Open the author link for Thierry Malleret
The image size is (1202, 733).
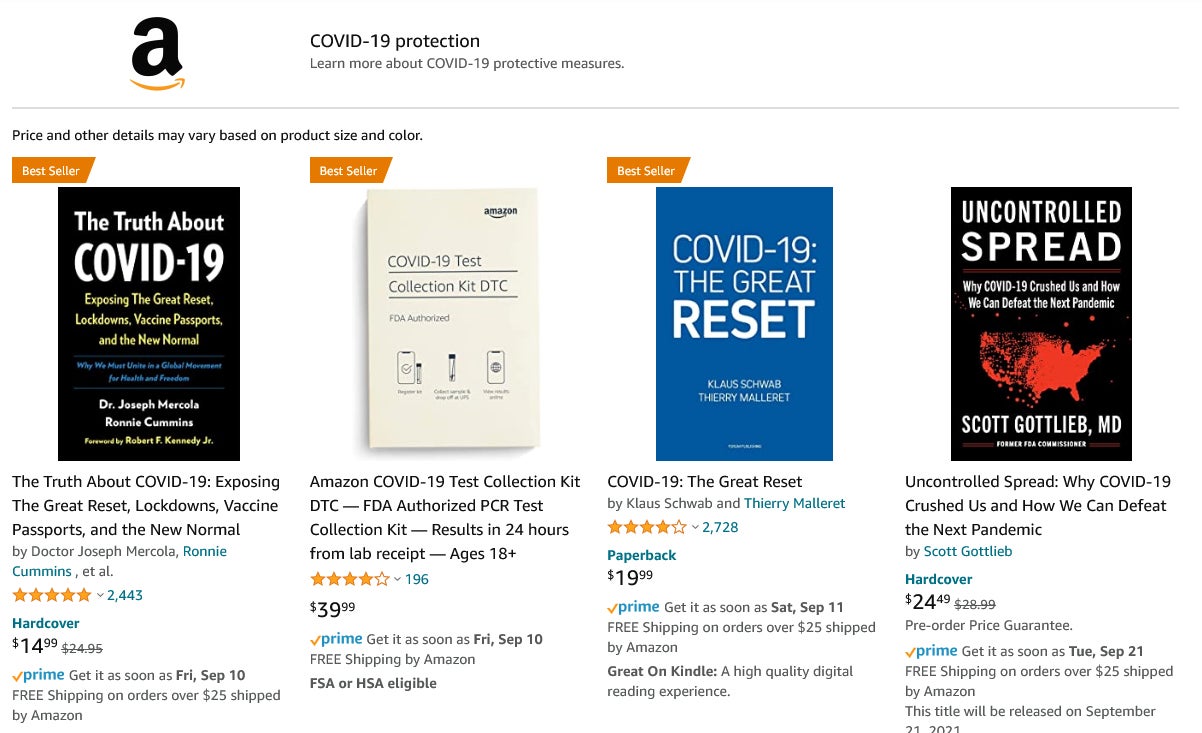point(794,503)
